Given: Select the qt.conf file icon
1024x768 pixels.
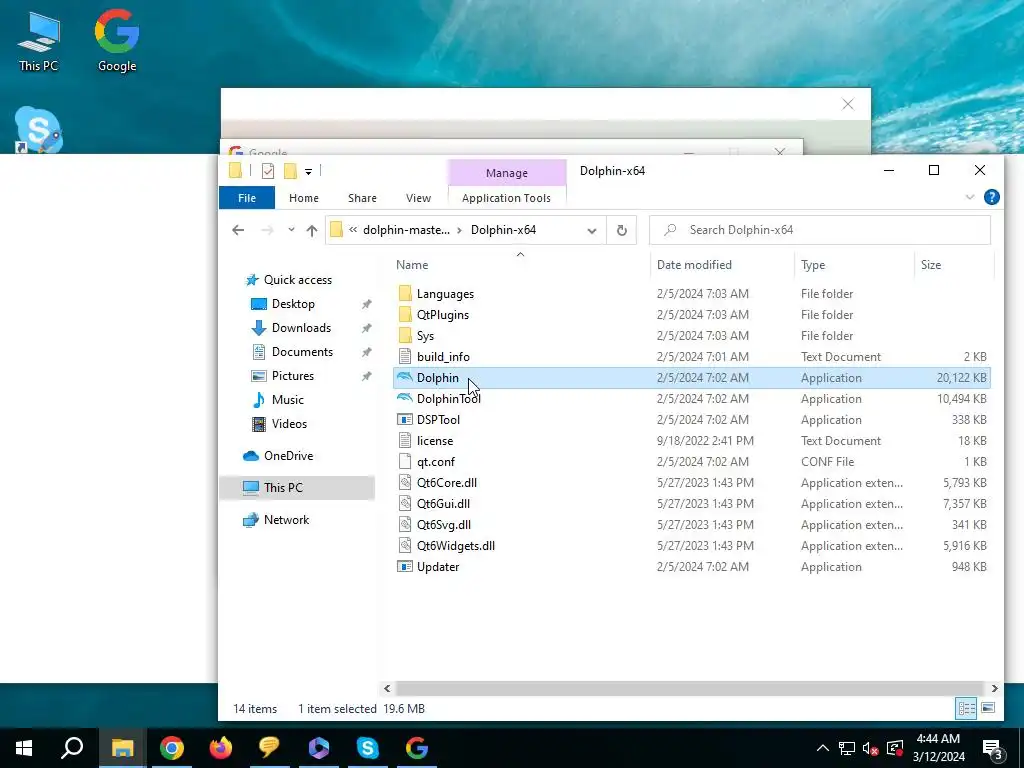Looking at the screenshot, I should (405, 461).
